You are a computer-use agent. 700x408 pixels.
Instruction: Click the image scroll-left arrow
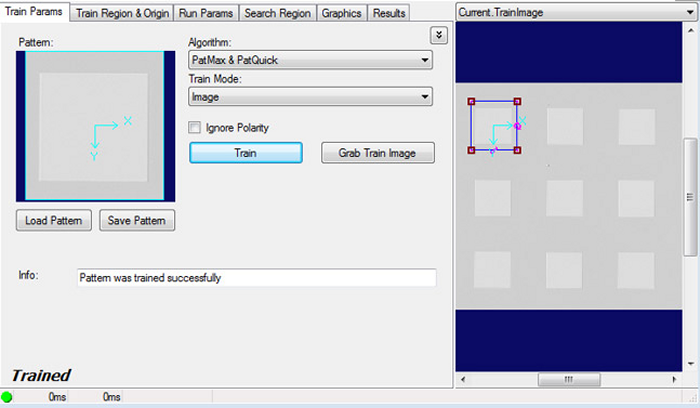tap(461, 380)
